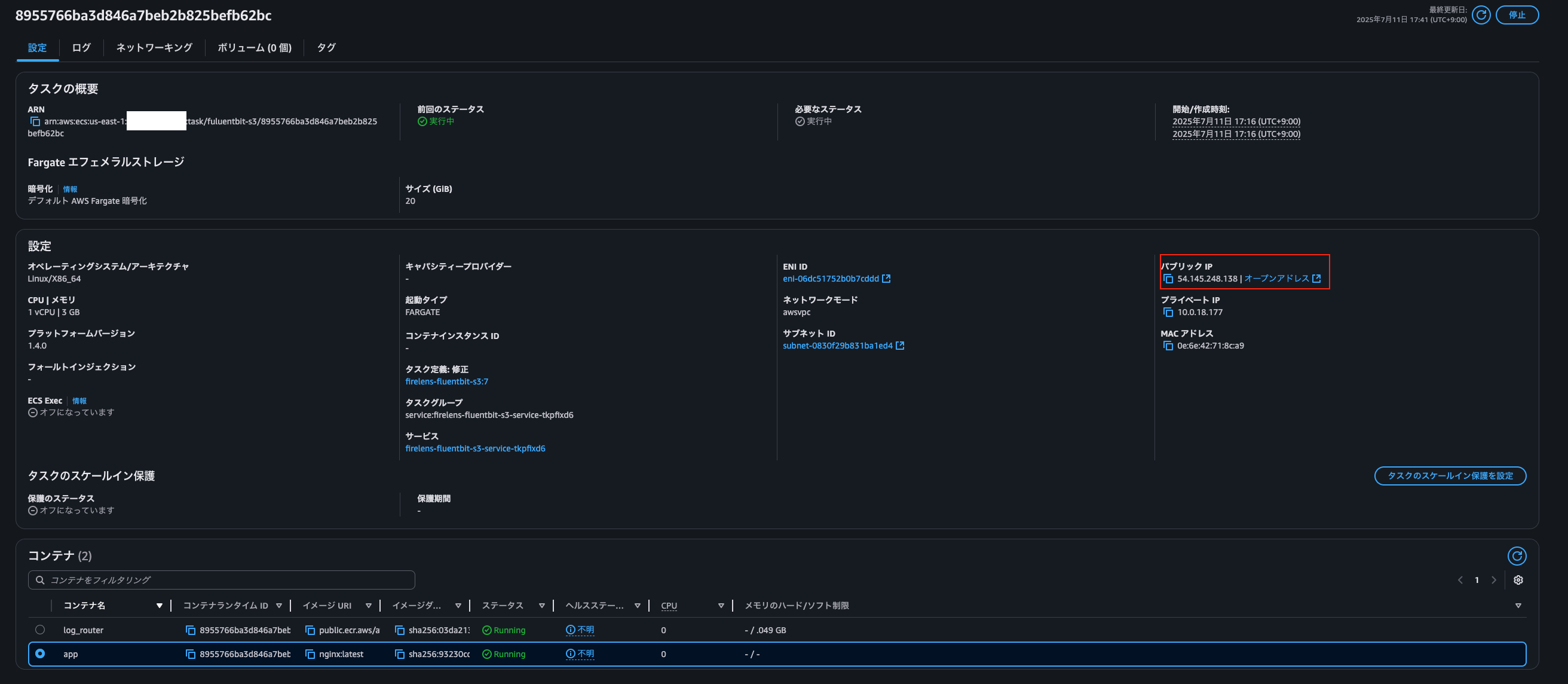This screenshot has height=684, width=1568.
Task: Sort by CPU column
Action: coord(721,606)
